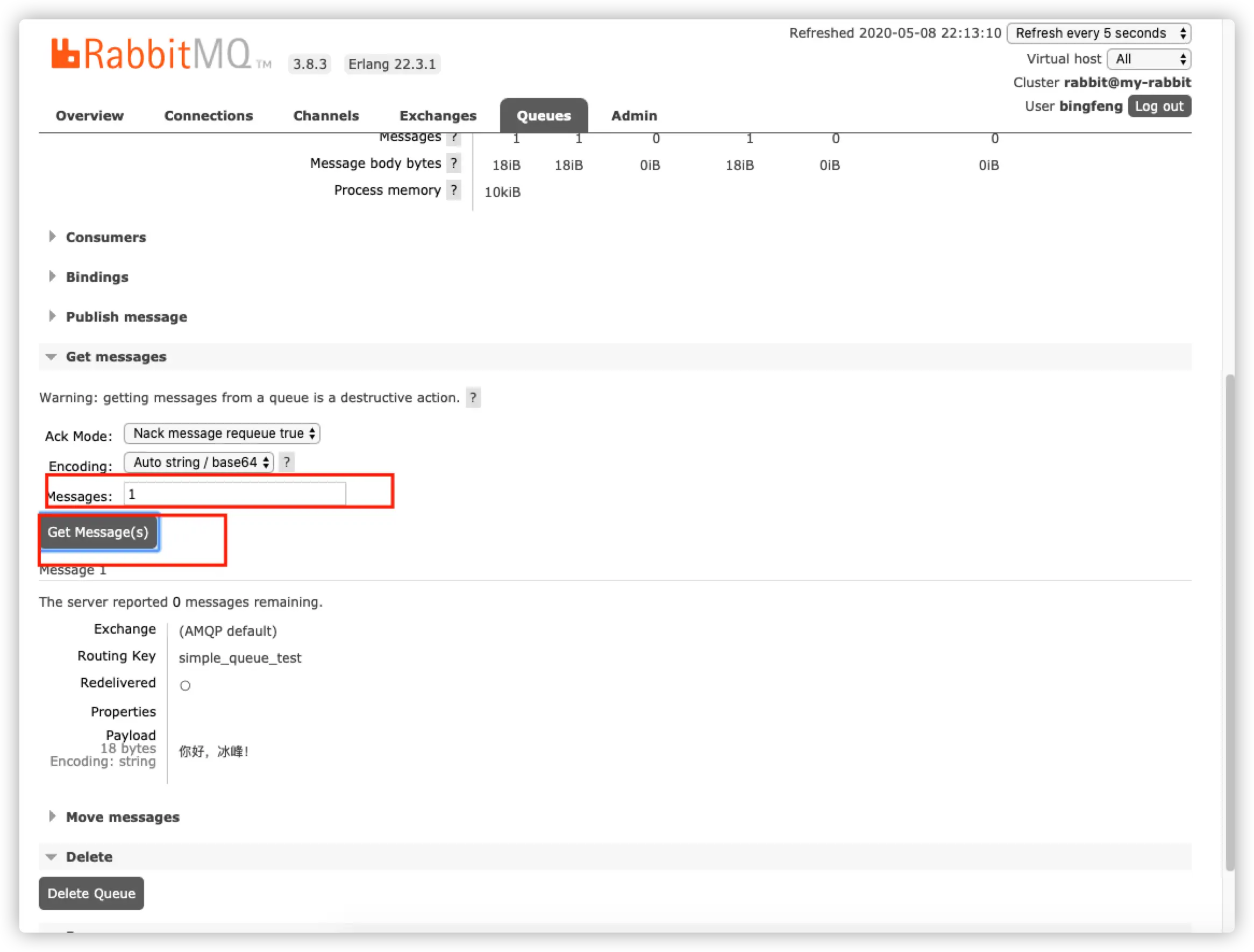Click the Get Message(s) button

point(98,532)
